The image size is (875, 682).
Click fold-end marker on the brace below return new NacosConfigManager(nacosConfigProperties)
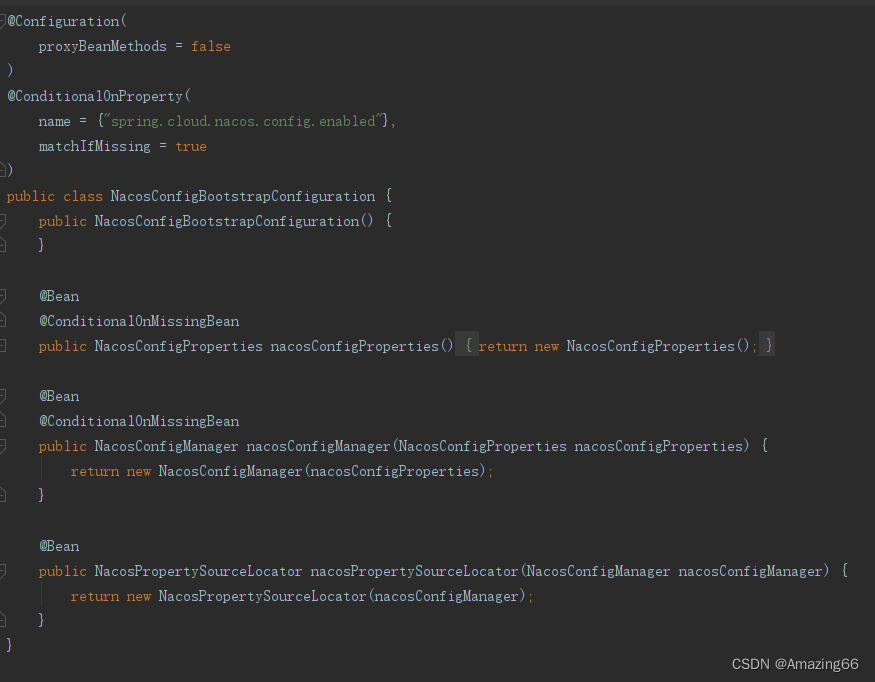coord(2,494)
